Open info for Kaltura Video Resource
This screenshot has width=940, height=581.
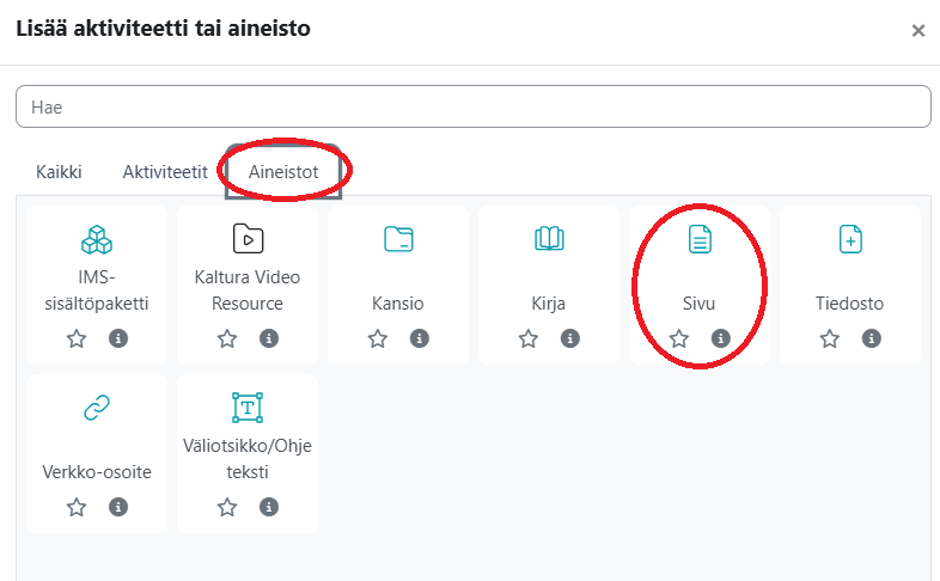pyautogui.click(x=269, y=338)
